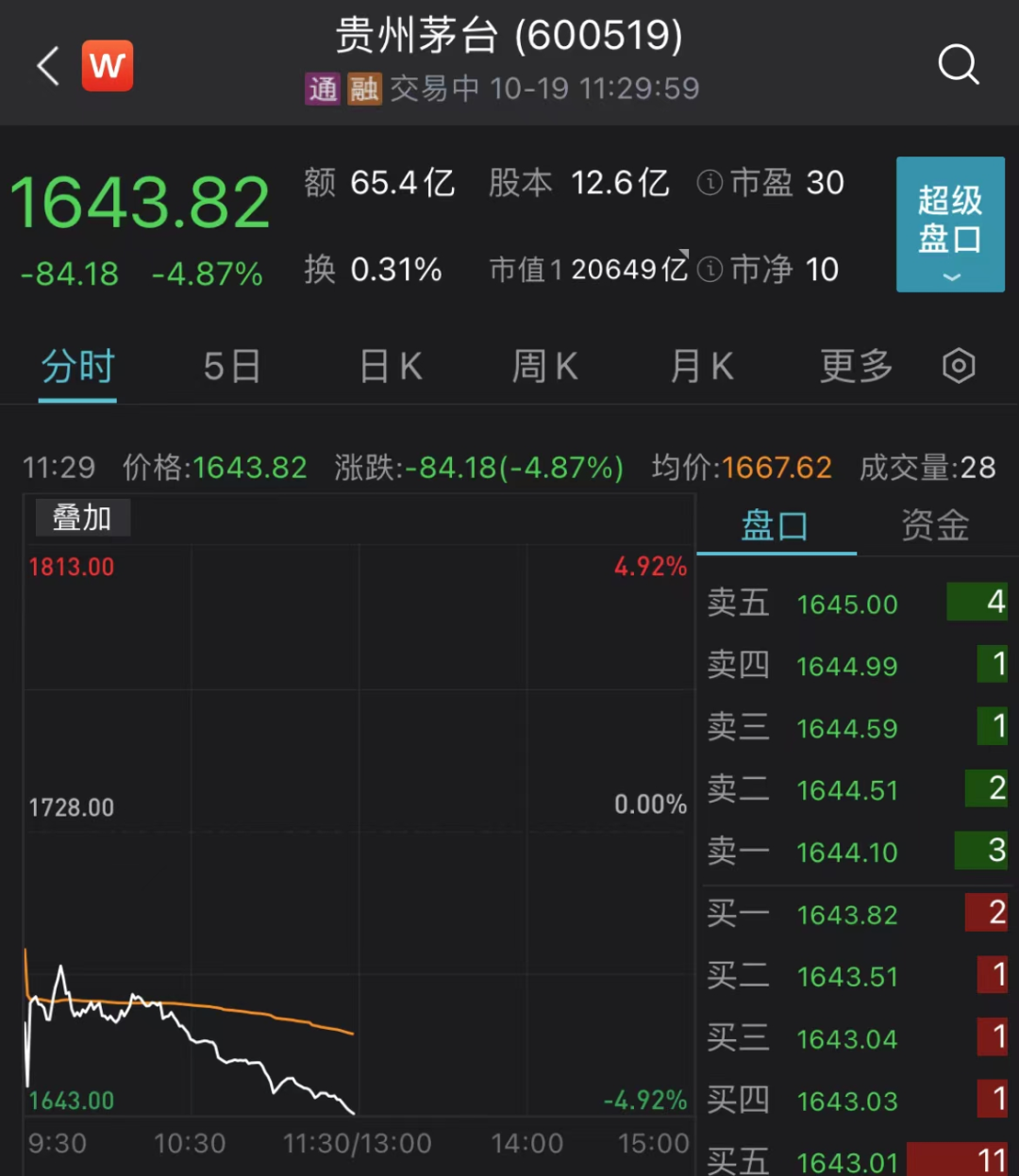The height and width of the screenshot is (1176, 1019).
Task: Switch to the 日K chart tab
Action: [391, 366]
